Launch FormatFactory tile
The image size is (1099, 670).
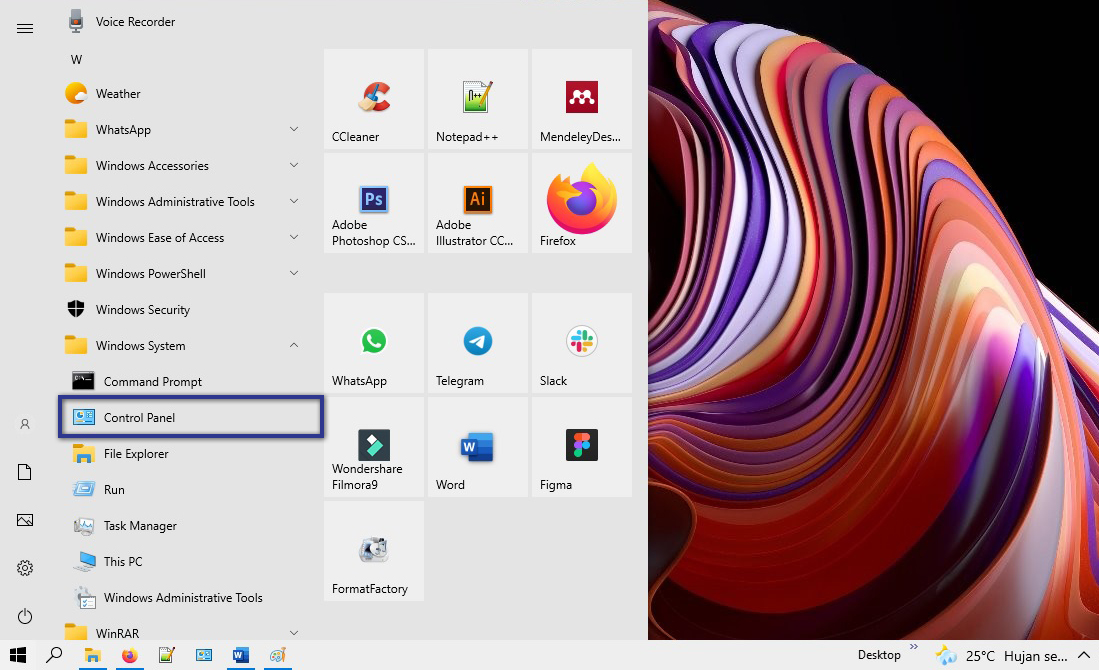pos(373,551)
